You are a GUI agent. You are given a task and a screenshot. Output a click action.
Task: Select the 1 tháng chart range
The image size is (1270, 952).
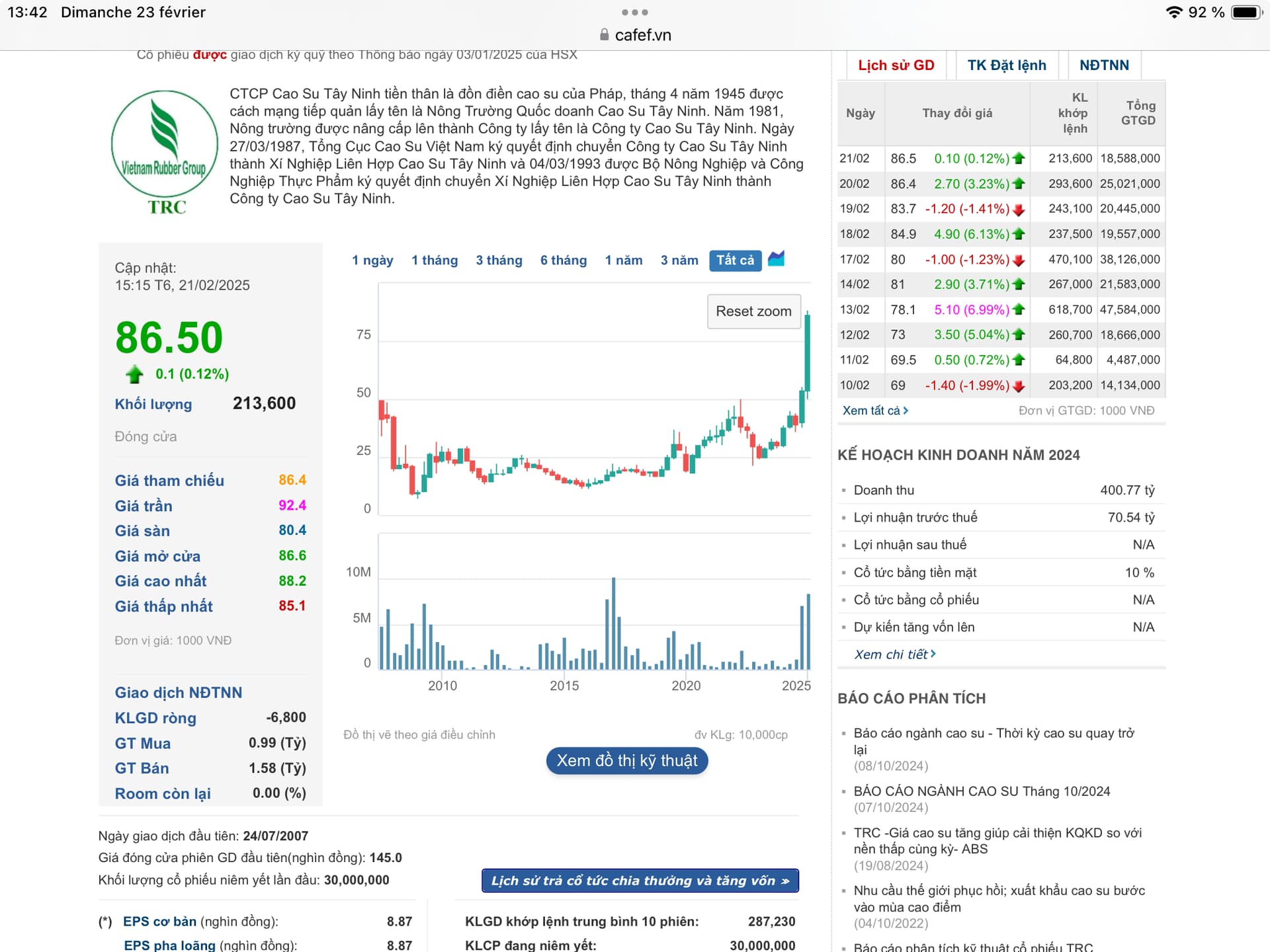[434, 260]
